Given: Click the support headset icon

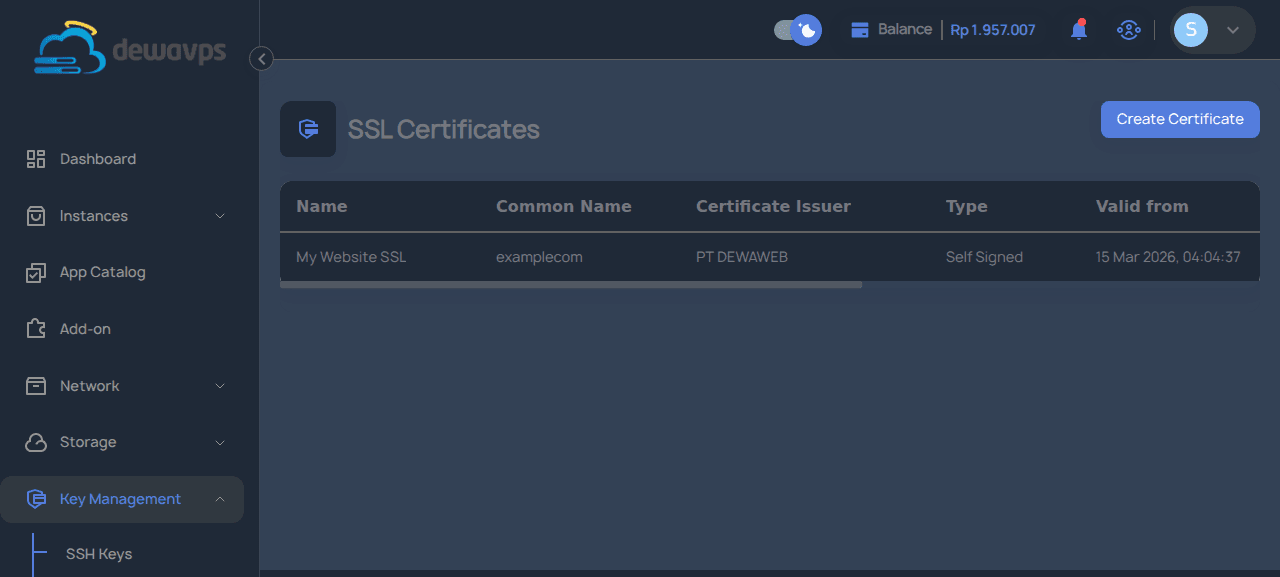Looking at the screenshot, I should click(x=1129, y=29).
